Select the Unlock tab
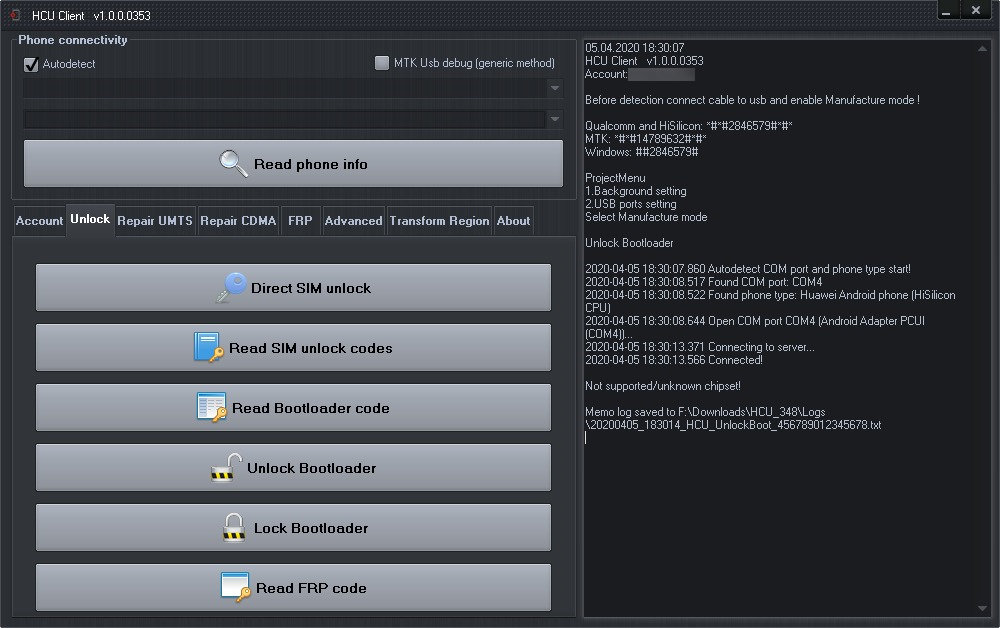 click(90, 219)
